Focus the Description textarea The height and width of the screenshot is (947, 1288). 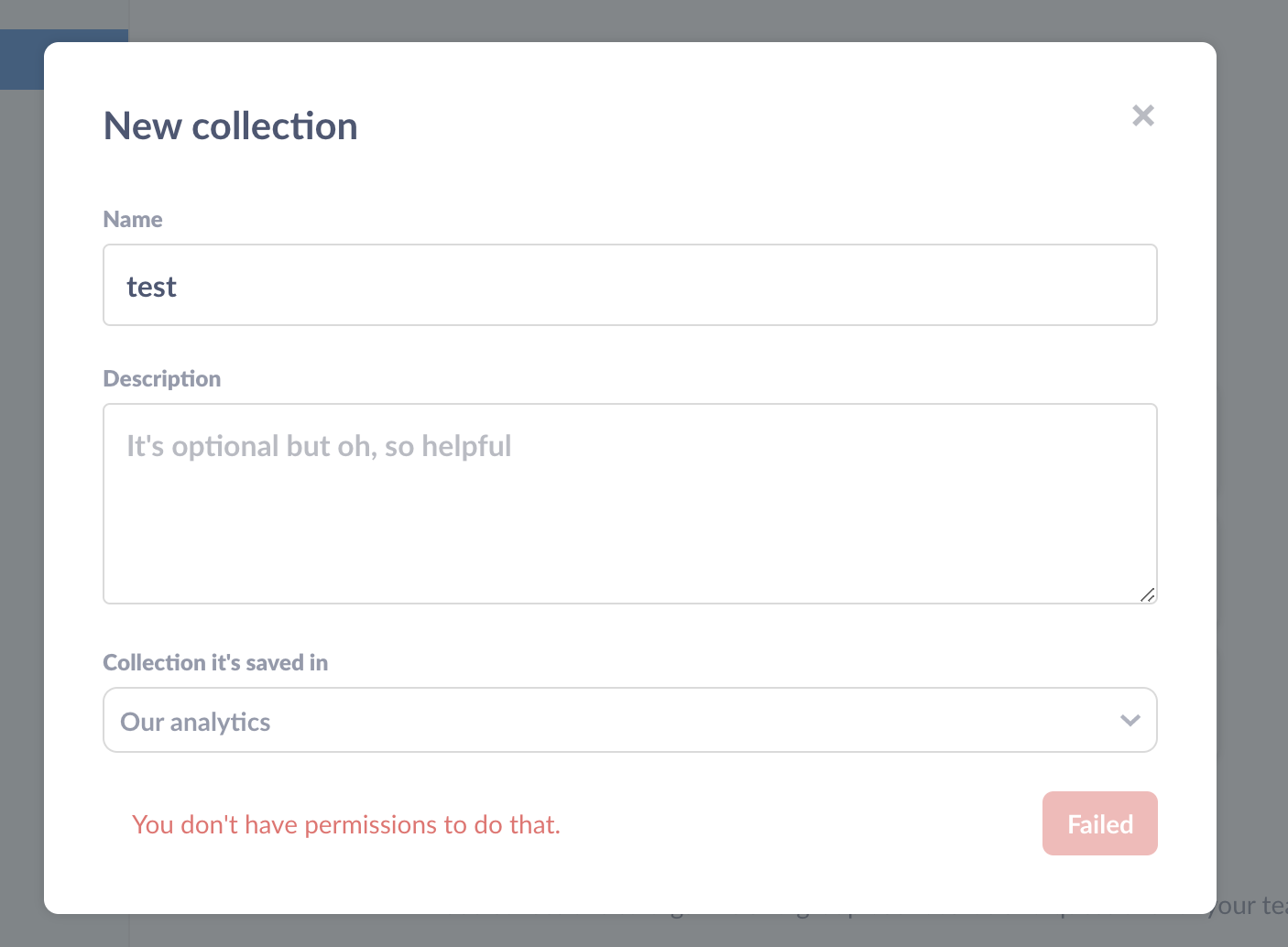pyautogui.click(x=629, y=504)
